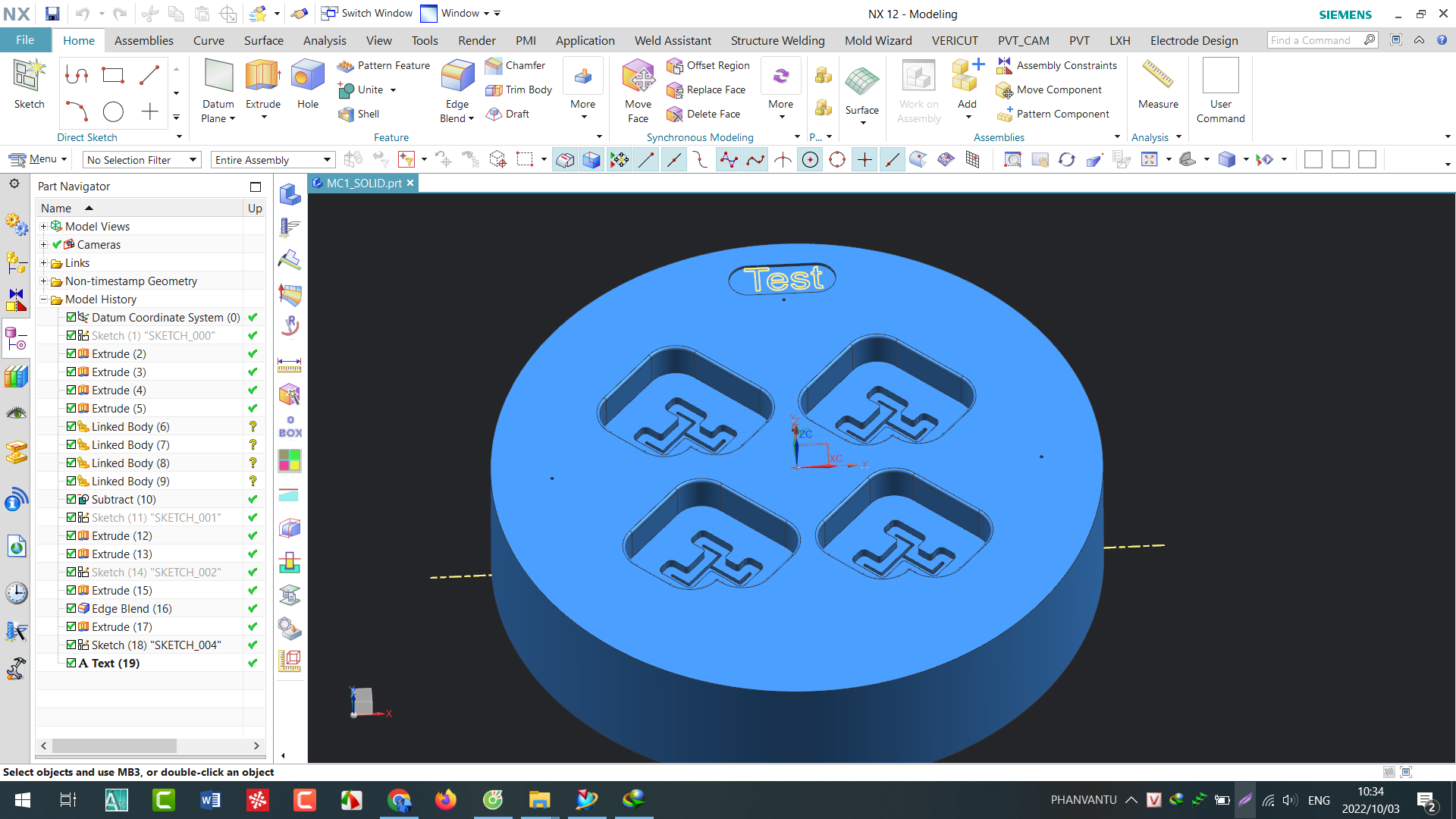Click the Sketch tool icon

click(29, 77)
